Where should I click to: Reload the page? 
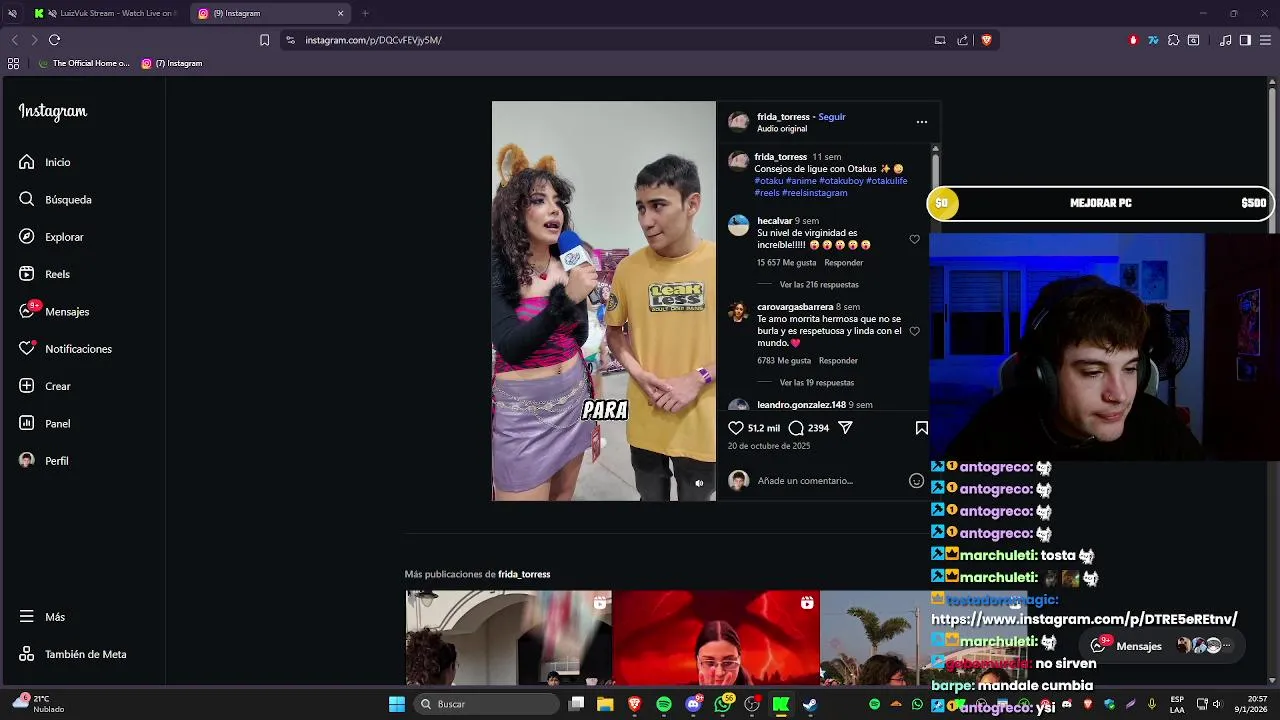pyautogui.click(x=54, y=40)
